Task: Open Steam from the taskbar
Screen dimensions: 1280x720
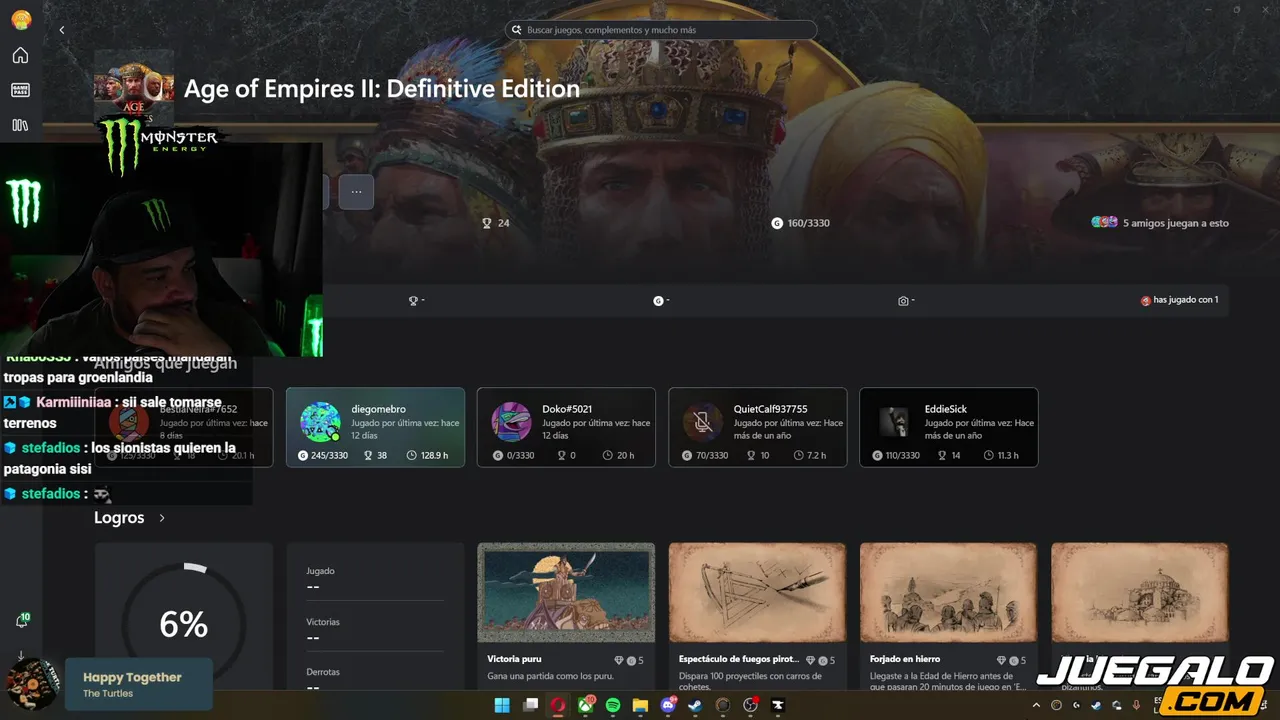Action: 695,705
